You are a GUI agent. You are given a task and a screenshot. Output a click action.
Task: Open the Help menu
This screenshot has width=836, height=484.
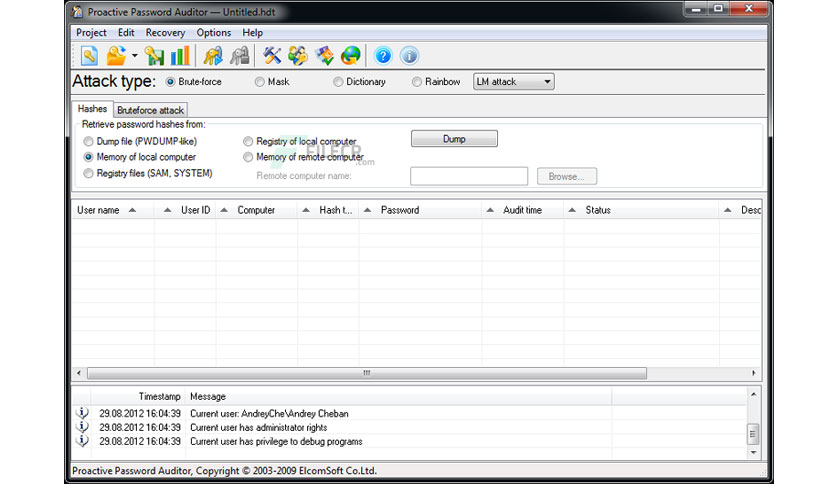[252, 33]
